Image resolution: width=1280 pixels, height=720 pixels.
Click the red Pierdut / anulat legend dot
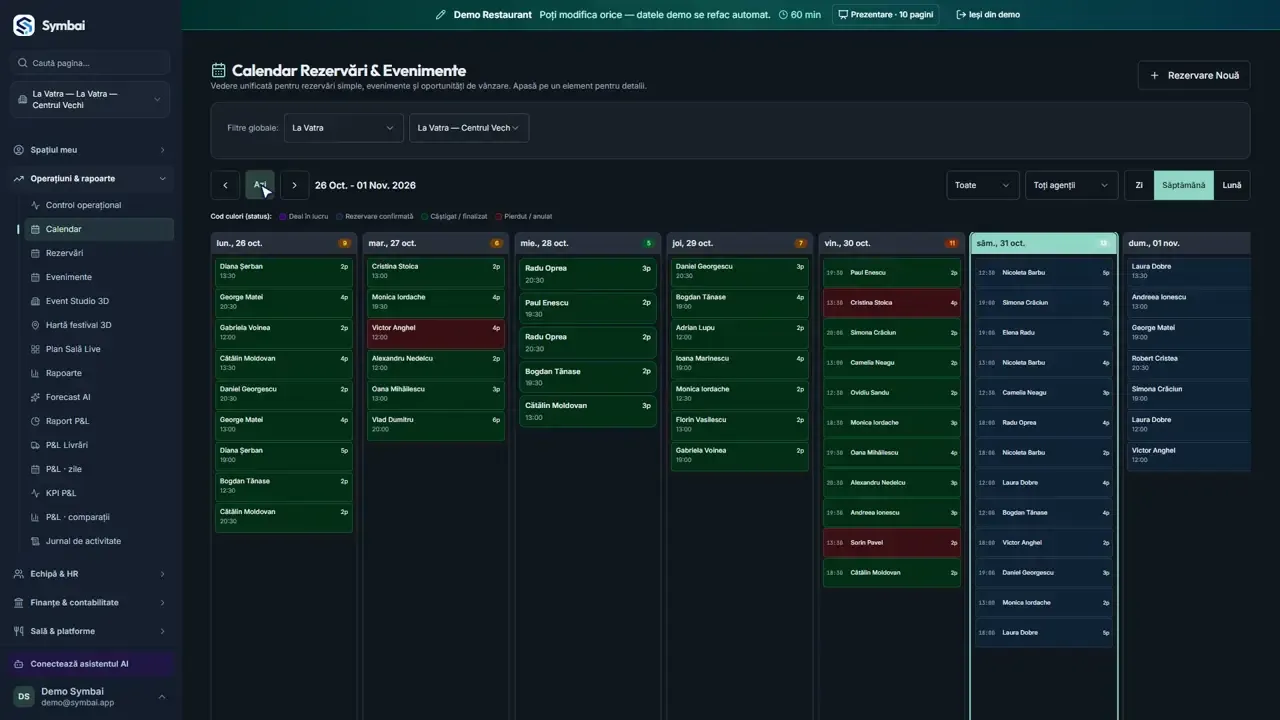point(499,216)
